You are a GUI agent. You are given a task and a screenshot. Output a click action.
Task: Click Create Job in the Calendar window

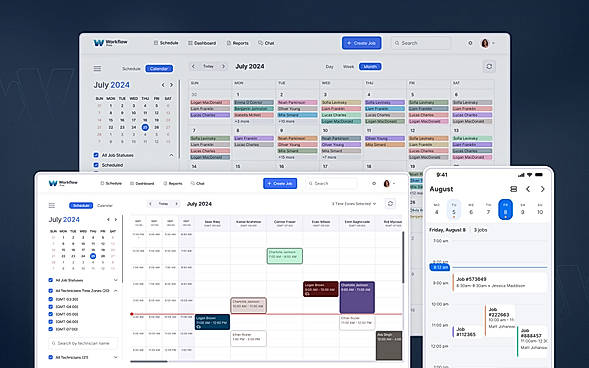(x=361, y=43)
